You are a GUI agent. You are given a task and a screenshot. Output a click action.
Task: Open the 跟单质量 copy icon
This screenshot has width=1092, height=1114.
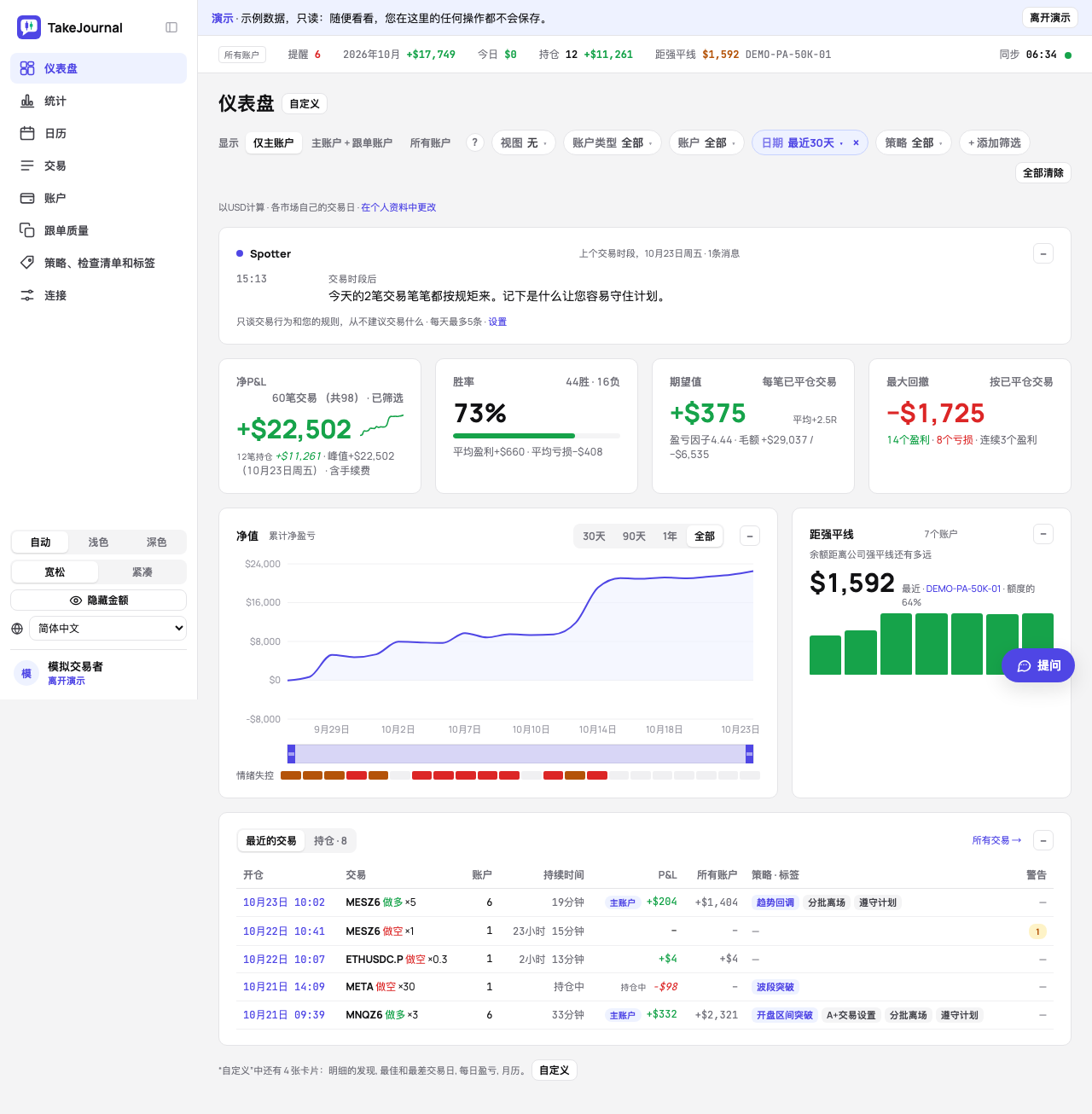27,230
